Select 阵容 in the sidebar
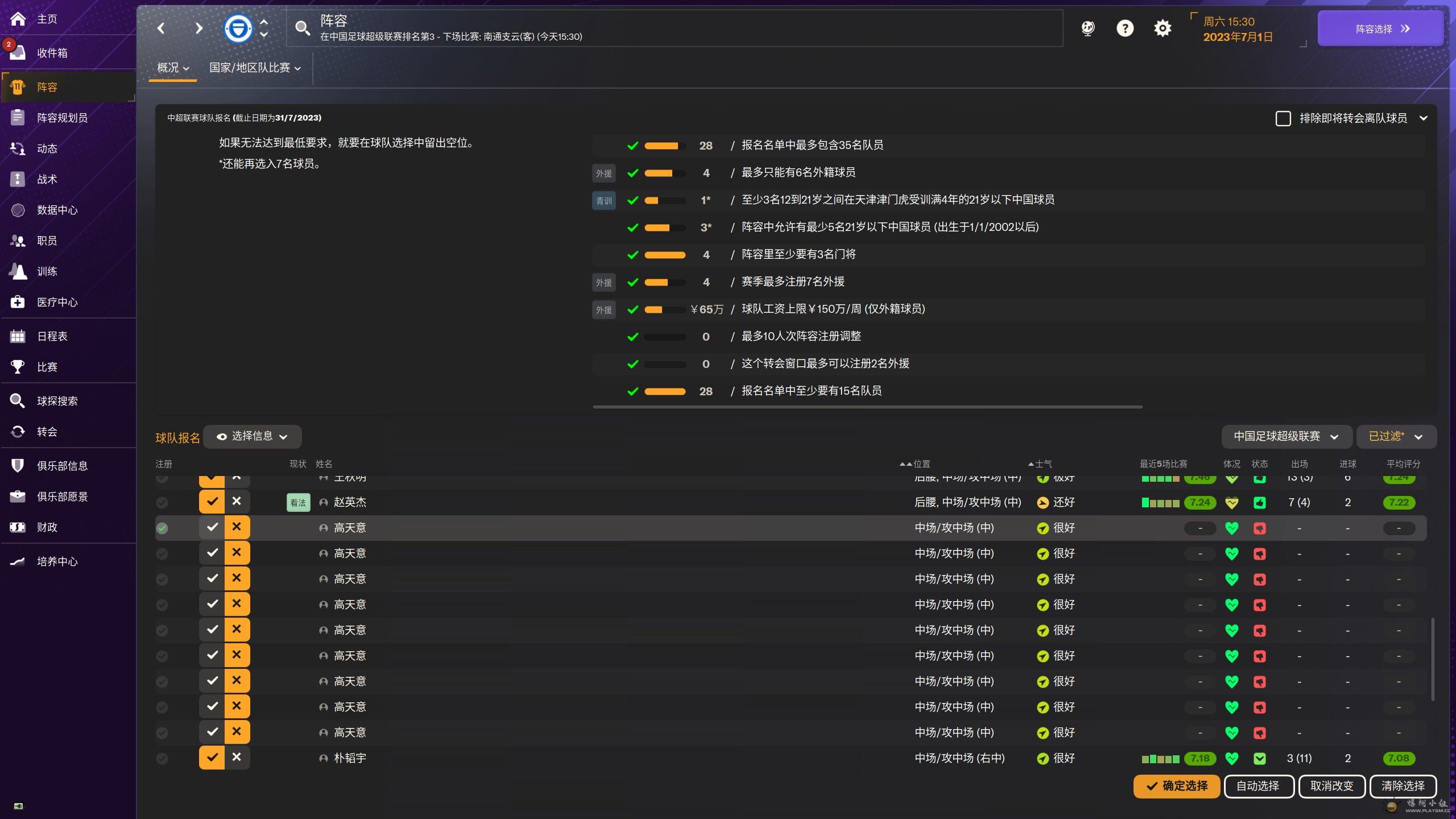 (68, 87)
